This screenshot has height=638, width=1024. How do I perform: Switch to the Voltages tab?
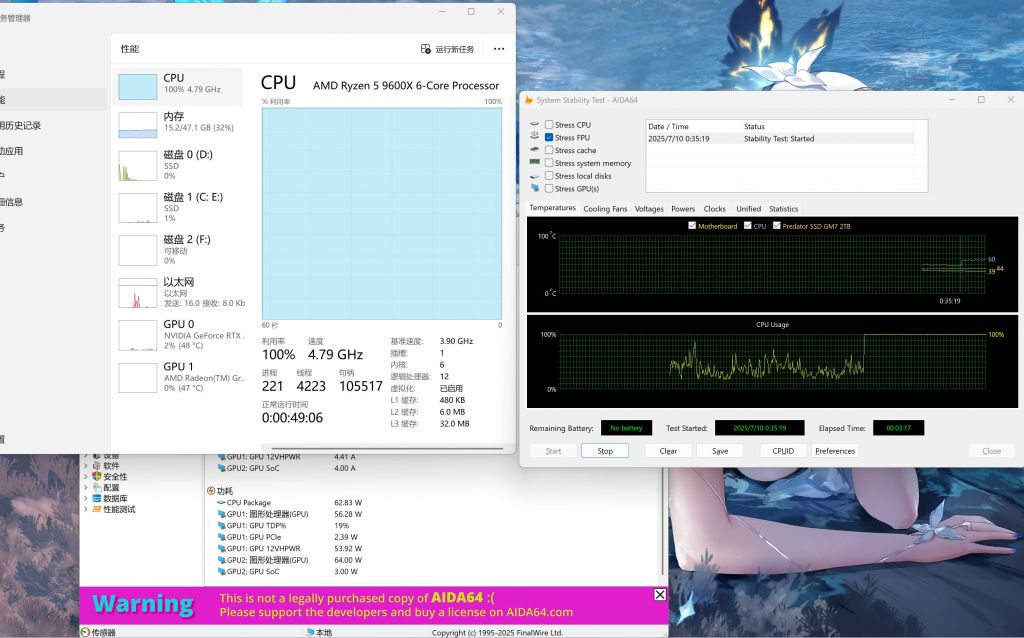point(648,208)
